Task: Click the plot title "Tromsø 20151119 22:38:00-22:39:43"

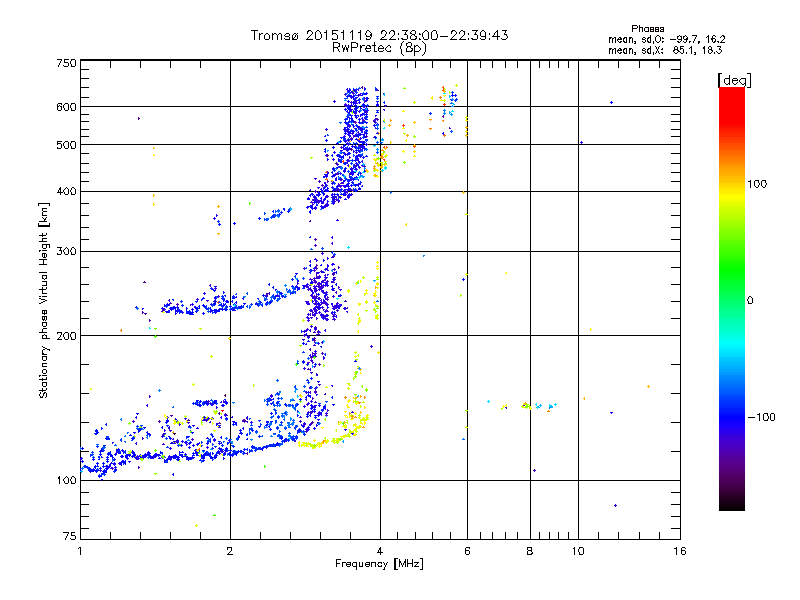Action: [x=379, y=35]
